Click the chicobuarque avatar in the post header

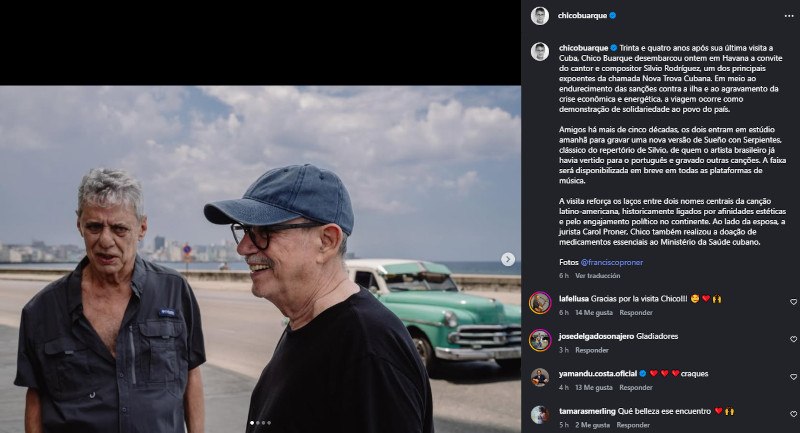(540, 15)
